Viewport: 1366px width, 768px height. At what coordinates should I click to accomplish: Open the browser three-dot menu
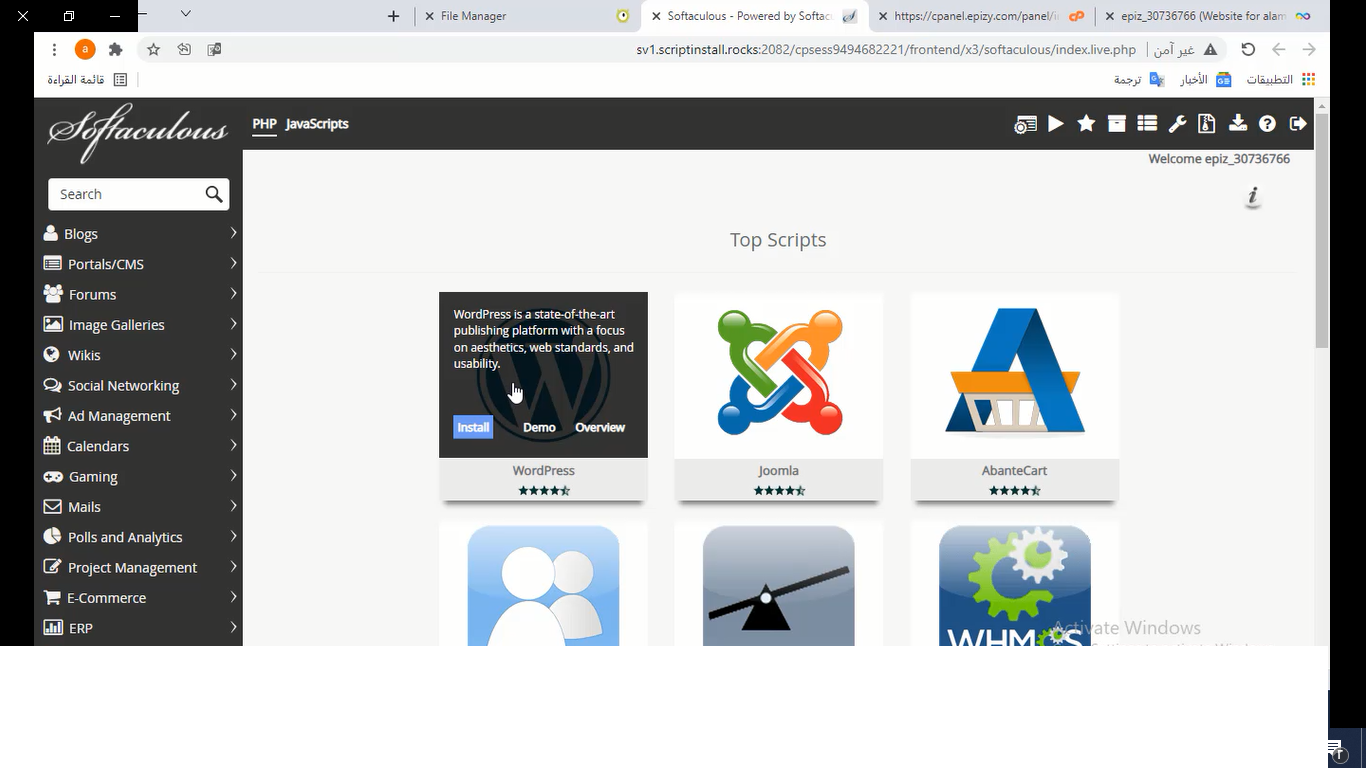53,49
